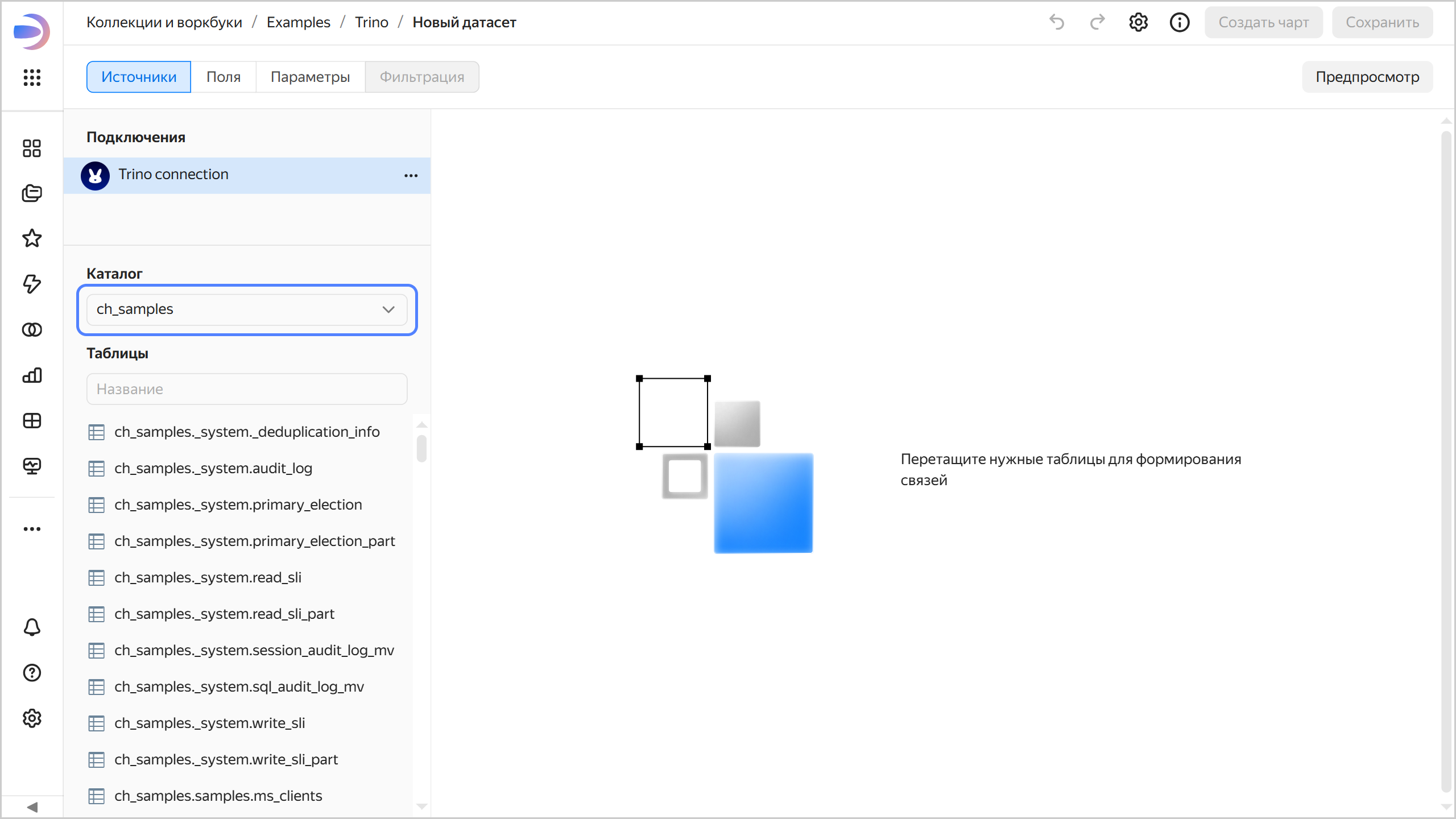Open Favorites star icon in sidebar
Image resolution: width=1456 pixels, height=819 pixels.
(x=32, y=238)
